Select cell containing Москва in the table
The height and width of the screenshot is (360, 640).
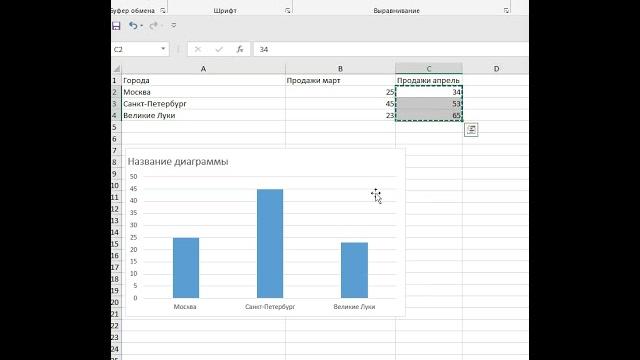coord(203,92)
